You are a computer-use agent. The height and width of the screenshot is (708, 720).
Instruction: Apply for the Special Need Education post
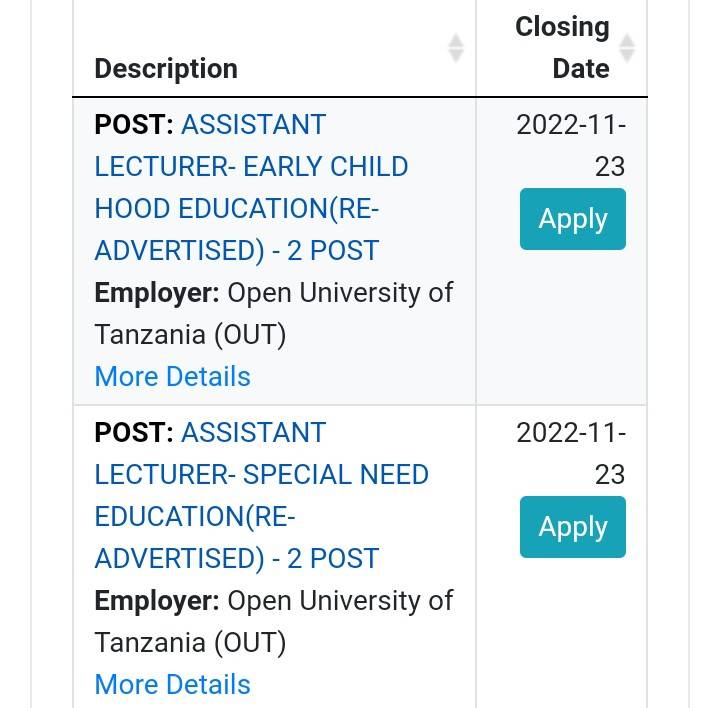tap(573, 527)
